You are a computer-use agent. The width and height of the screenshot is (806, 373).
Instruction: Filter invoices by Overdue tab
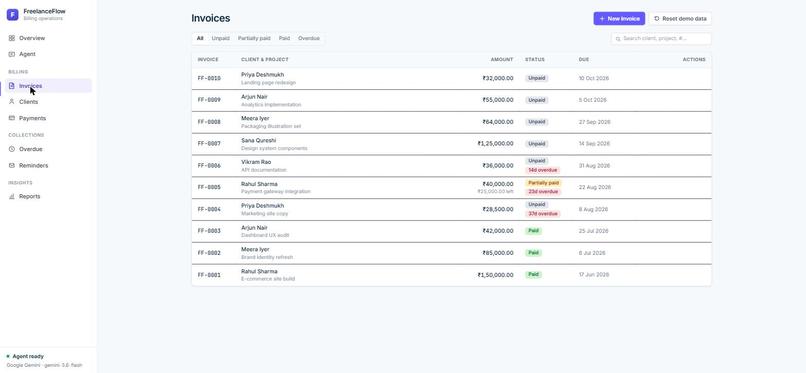point(309,39)
